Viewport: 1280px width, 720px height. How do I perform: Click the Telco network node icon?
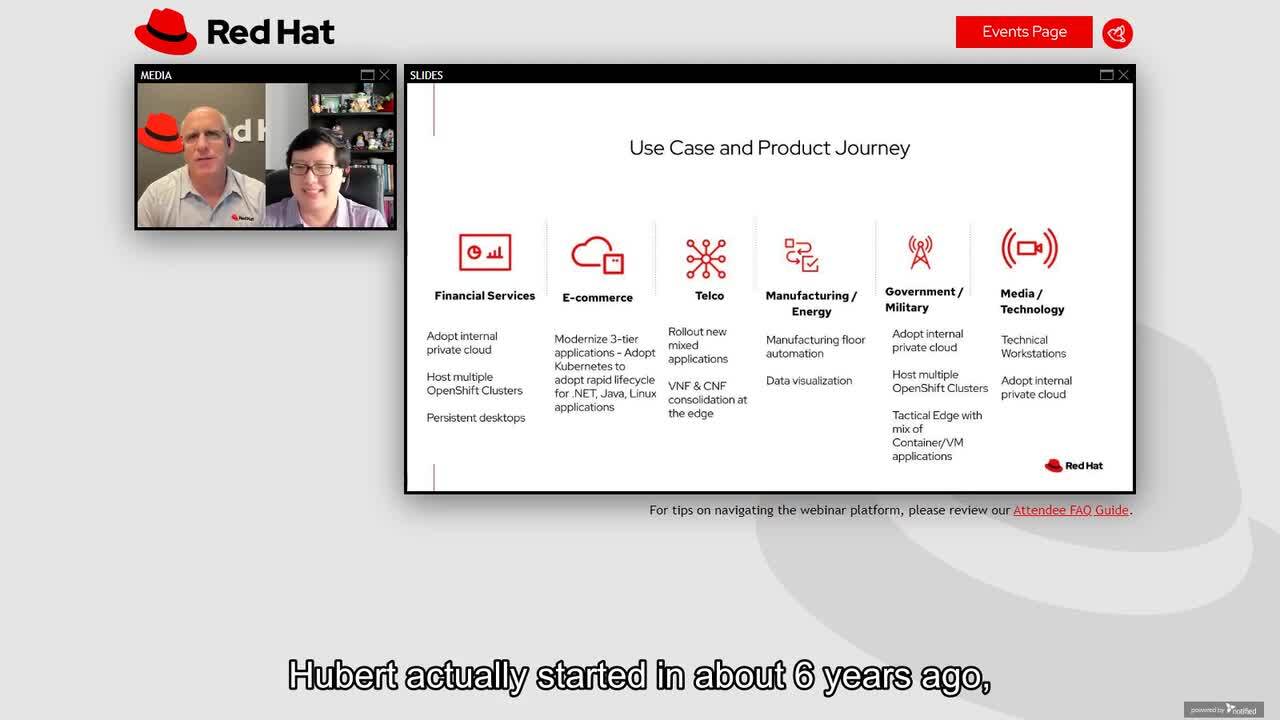coord(706,258)
